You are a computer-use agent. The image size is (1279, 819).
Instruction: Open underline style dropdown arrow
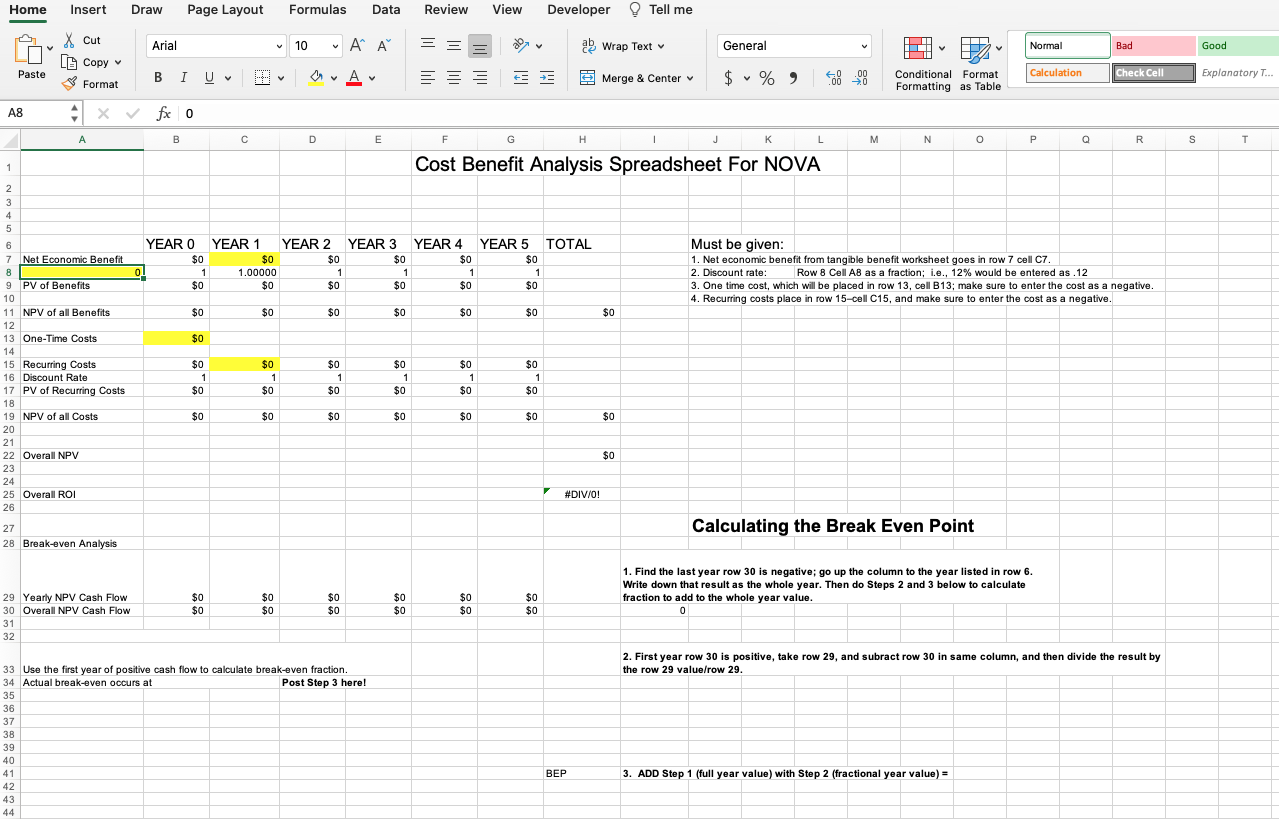coord(228,78)
